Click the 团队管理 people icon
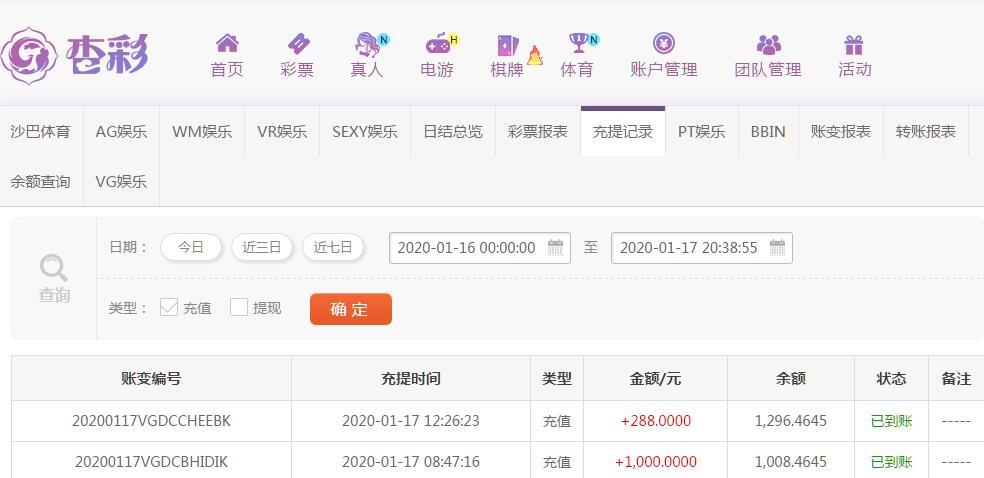Image resolution: width=984 pixels, height=478 pixels. coord(768,45)
